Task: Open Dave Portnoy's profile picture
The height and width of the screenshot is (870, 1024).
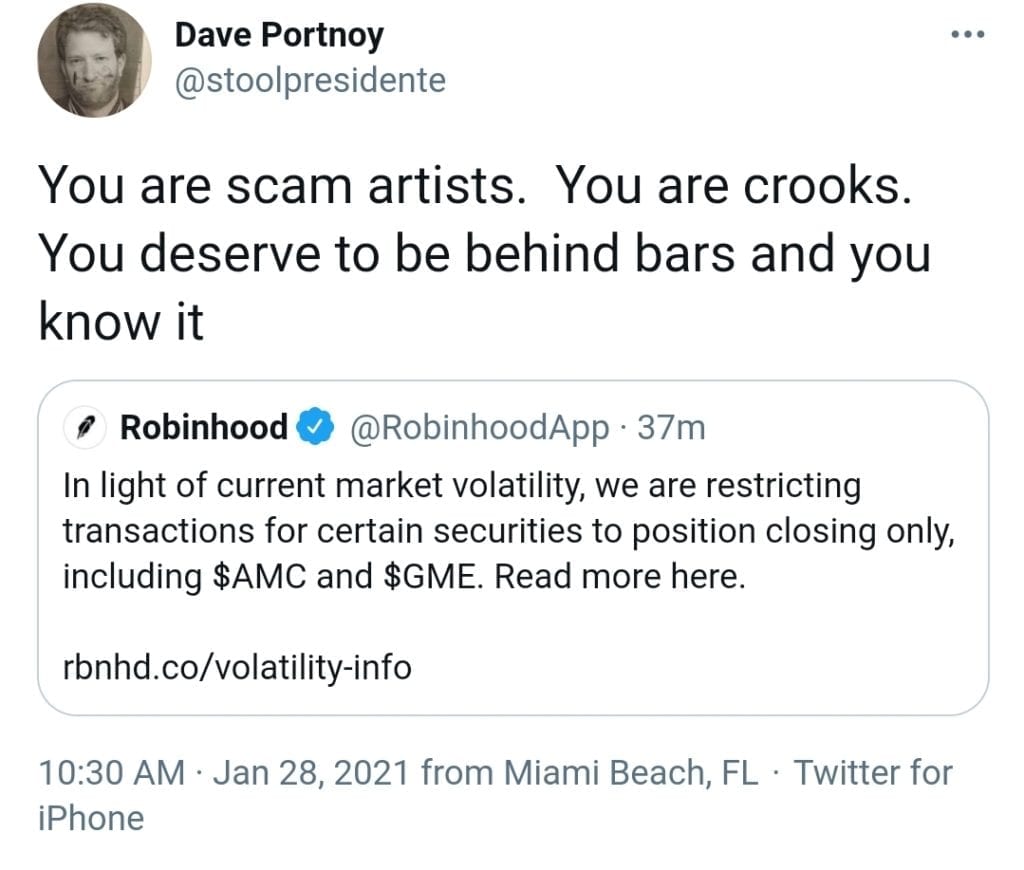Action: 94,60
